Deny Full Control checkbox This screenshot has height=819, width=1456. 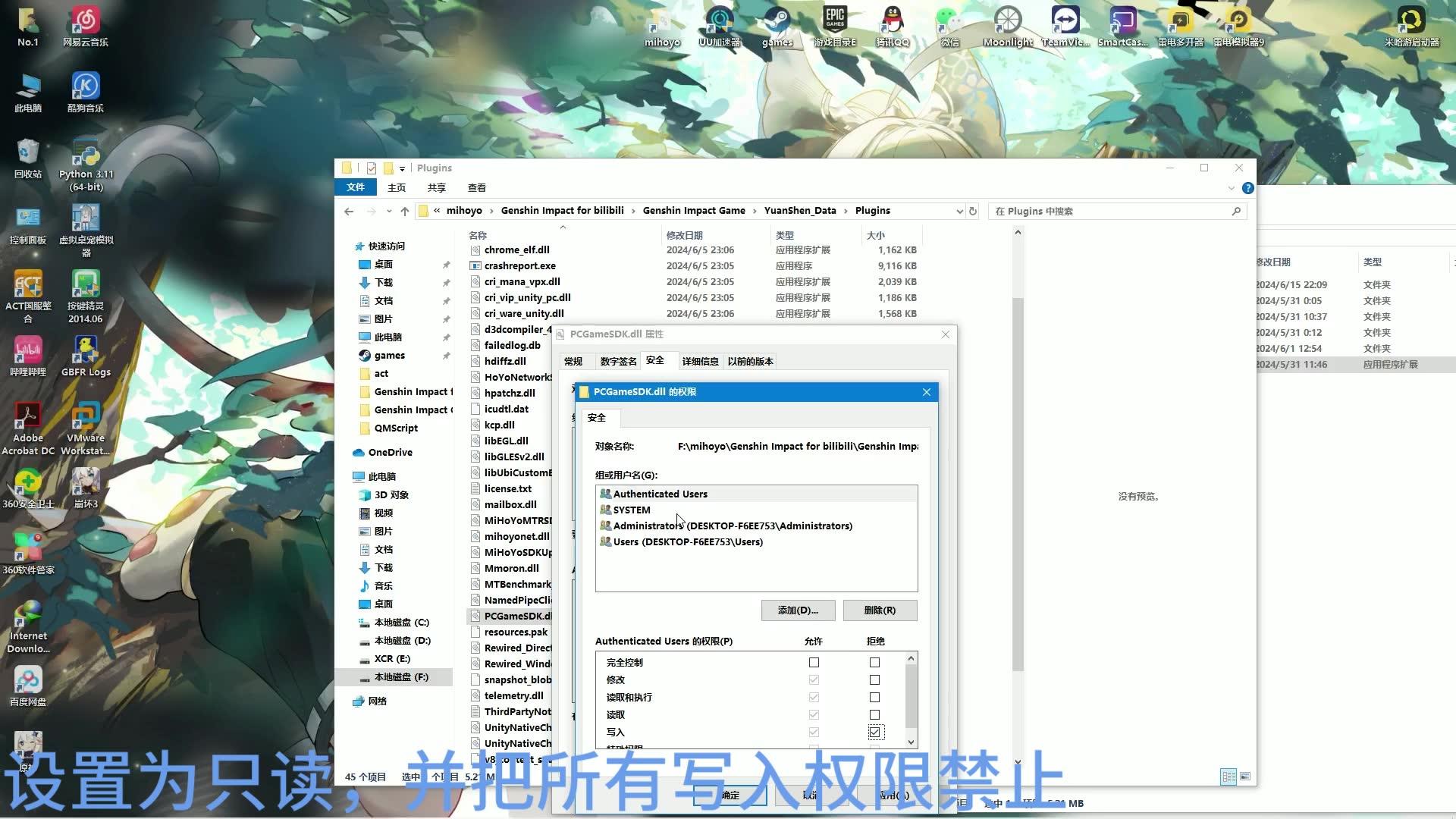874,663
